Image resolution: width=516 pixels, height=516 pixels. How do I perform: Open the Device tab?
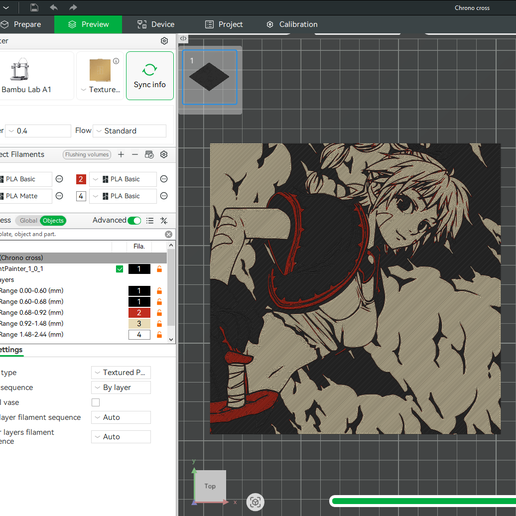coord(156,24)
